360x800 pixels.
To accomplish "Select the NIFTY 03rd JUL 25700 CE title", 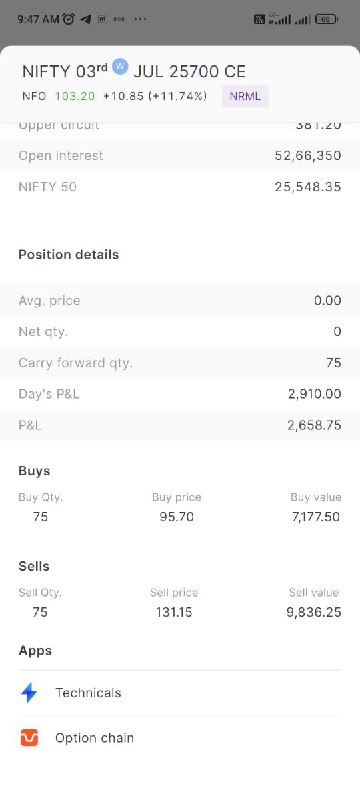I will pyautogui.click(x=134, y=71).
